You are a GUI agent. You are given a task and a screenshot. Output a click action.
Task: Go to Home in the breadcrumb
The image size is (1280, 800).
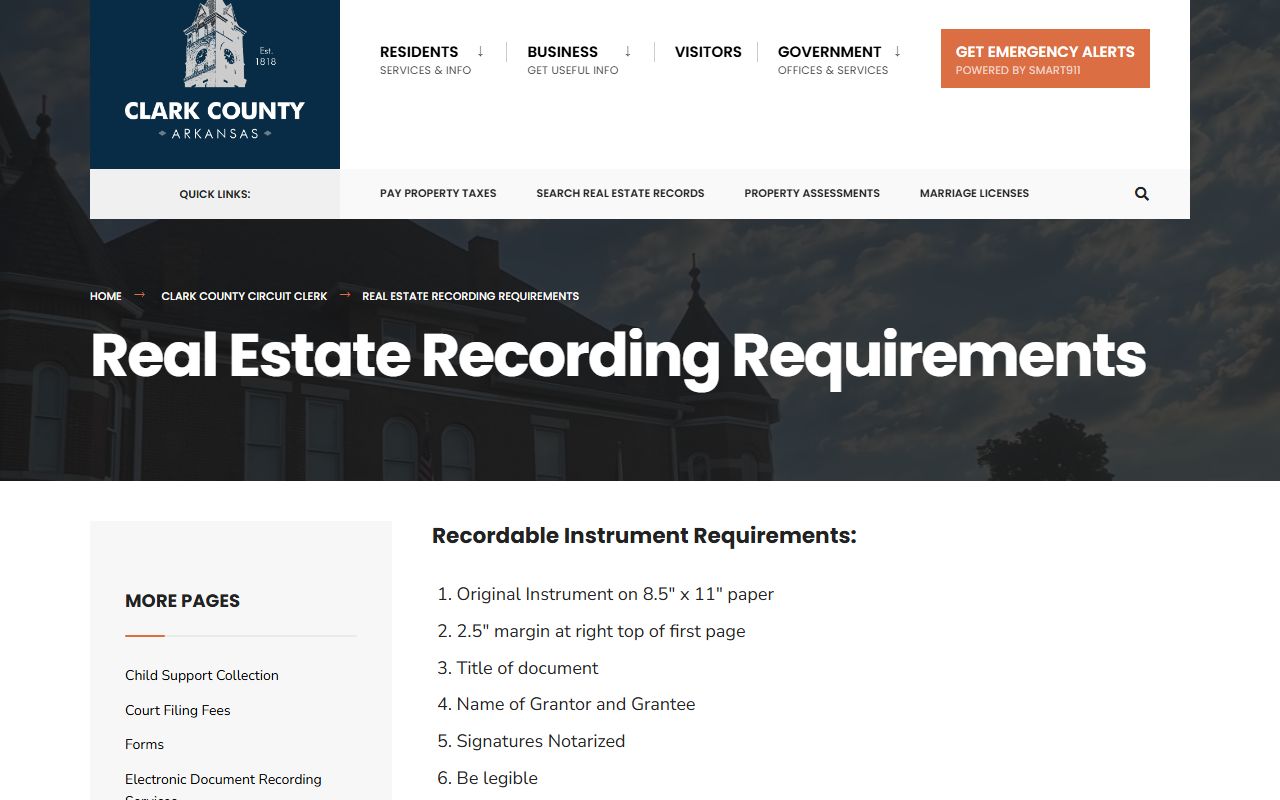pos(106,296)
